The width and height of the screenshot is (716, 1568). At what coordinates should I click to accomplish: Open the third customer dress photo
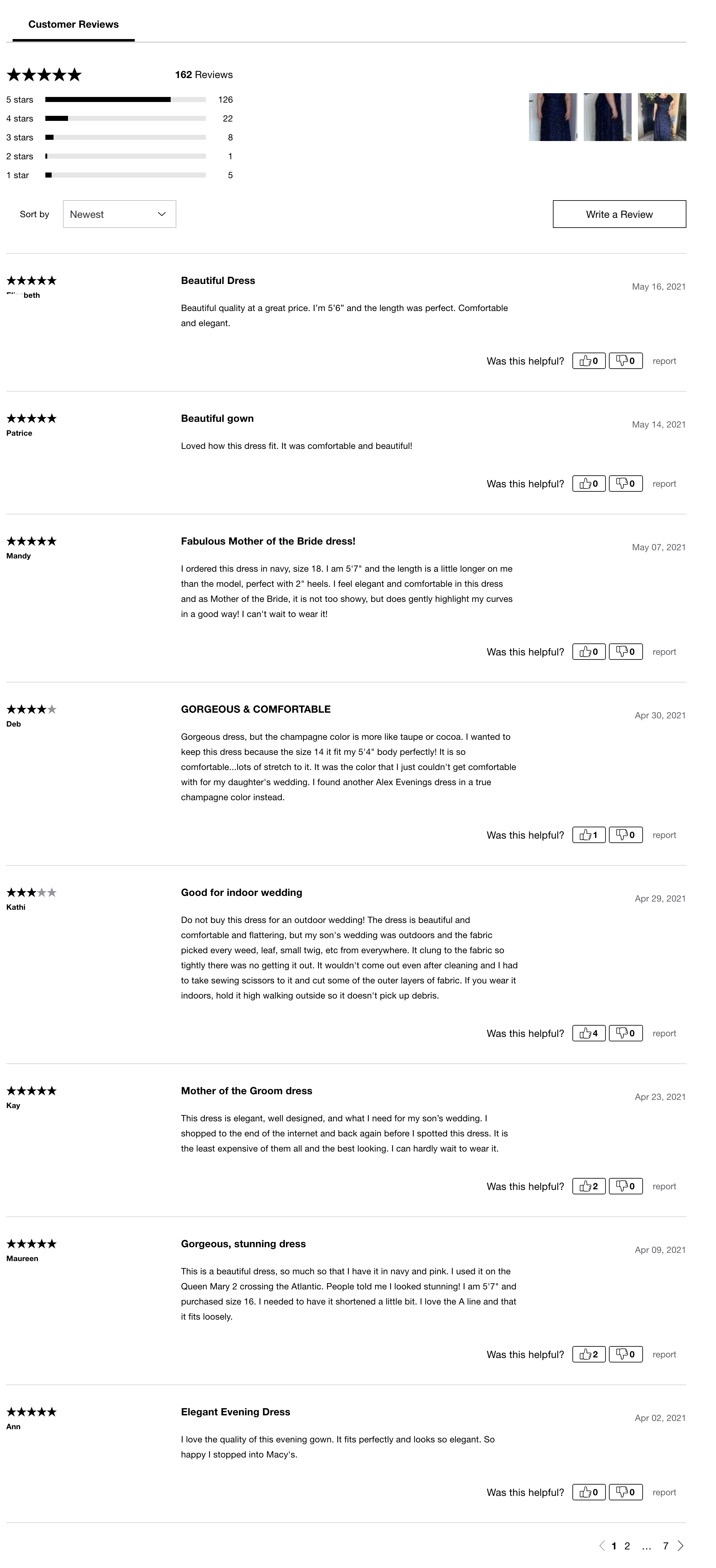click(662, 117)
